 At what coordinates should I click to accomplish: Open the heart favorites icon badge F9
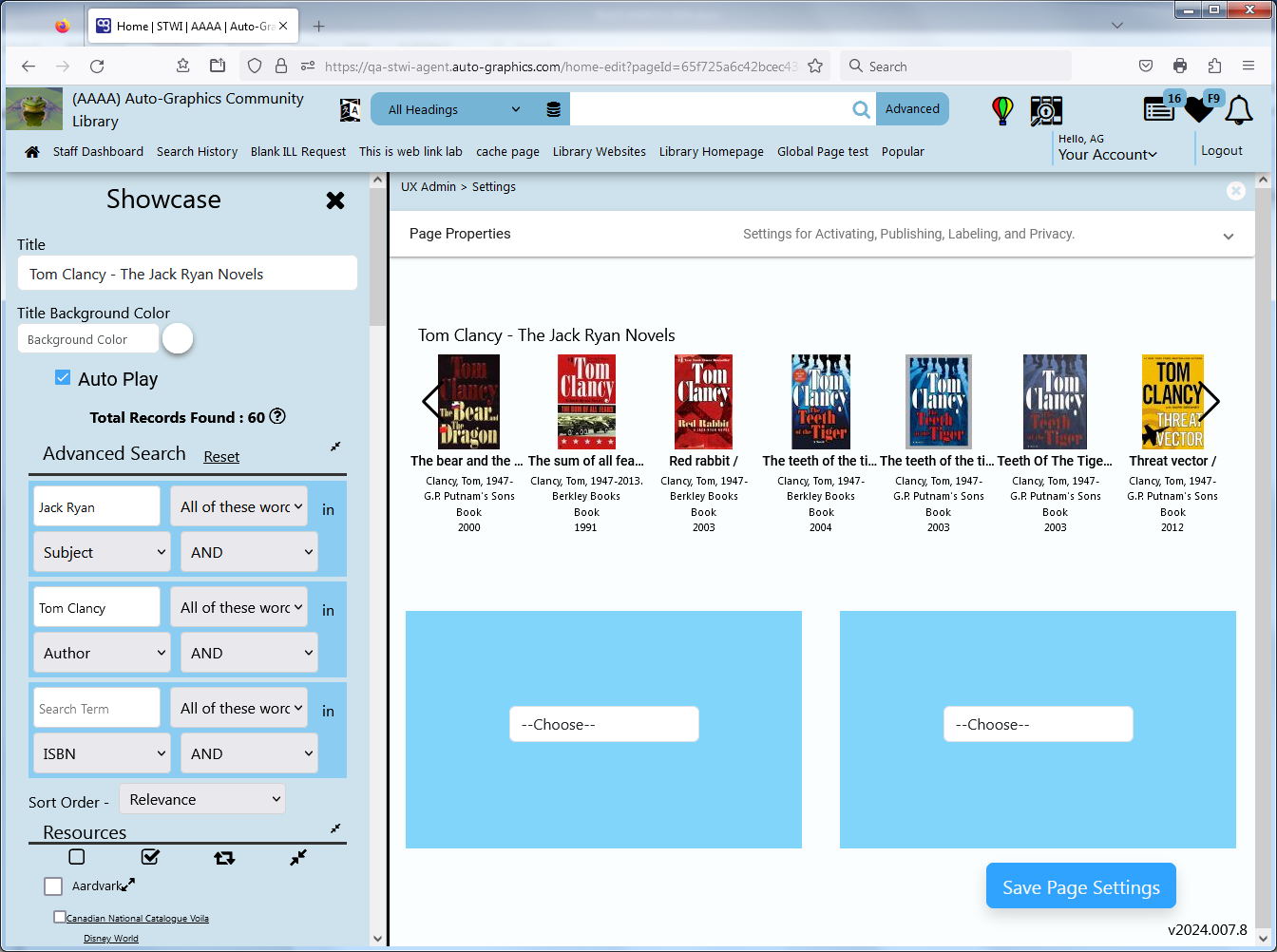pos(1199,109)
